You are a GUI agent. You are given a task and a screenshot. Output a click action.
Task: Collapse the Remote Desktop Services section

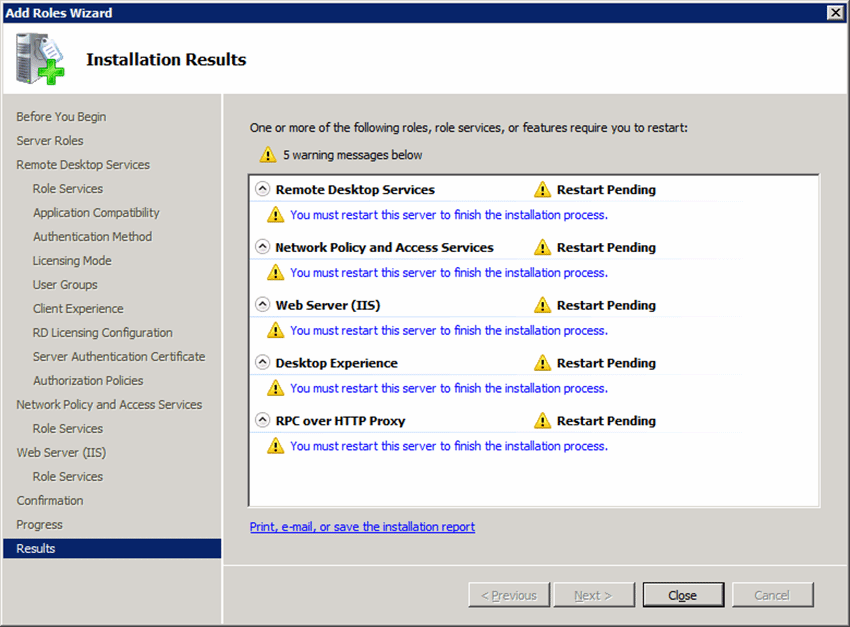click(263, 190)
